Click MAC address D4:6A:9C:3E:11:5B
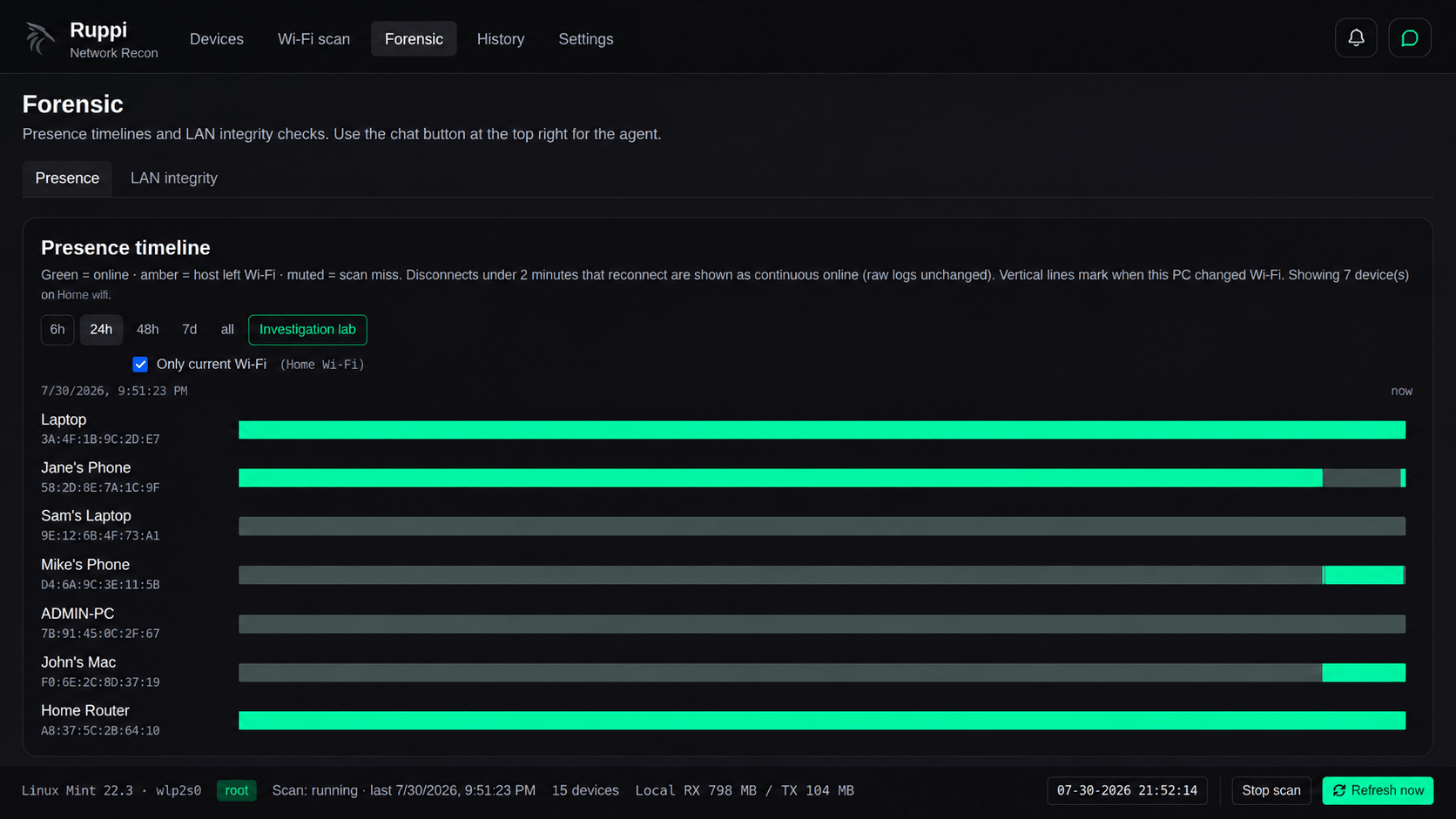The width and height of the screenshot is (1456, 819). click(x=100, y=585)
